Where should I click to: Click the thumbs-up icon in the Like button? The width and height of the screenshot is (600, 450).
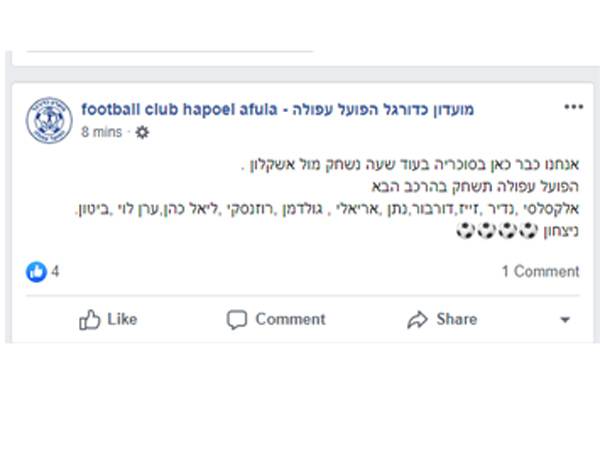tap(90, 320)
